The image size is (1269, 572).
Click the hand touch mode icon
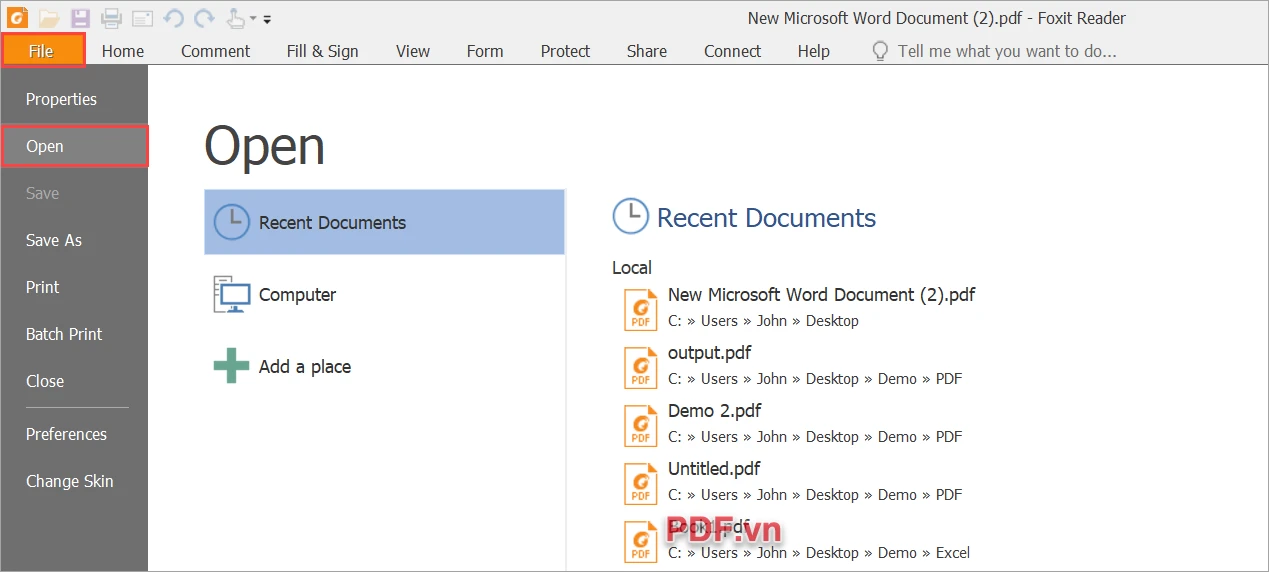tap(235, 17)
